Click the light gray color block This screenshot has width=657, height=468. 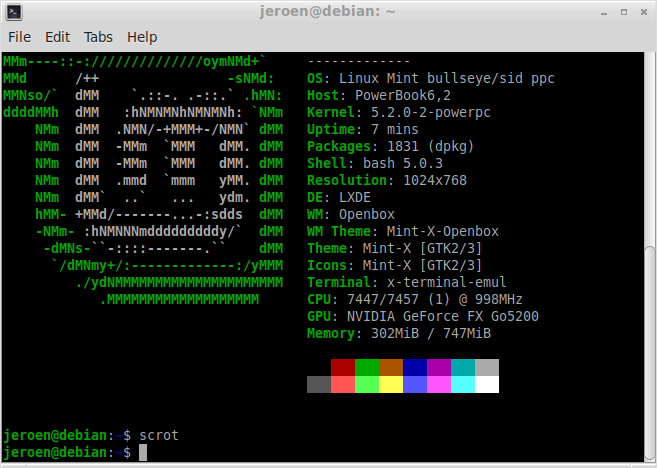(x=487, y=367)
